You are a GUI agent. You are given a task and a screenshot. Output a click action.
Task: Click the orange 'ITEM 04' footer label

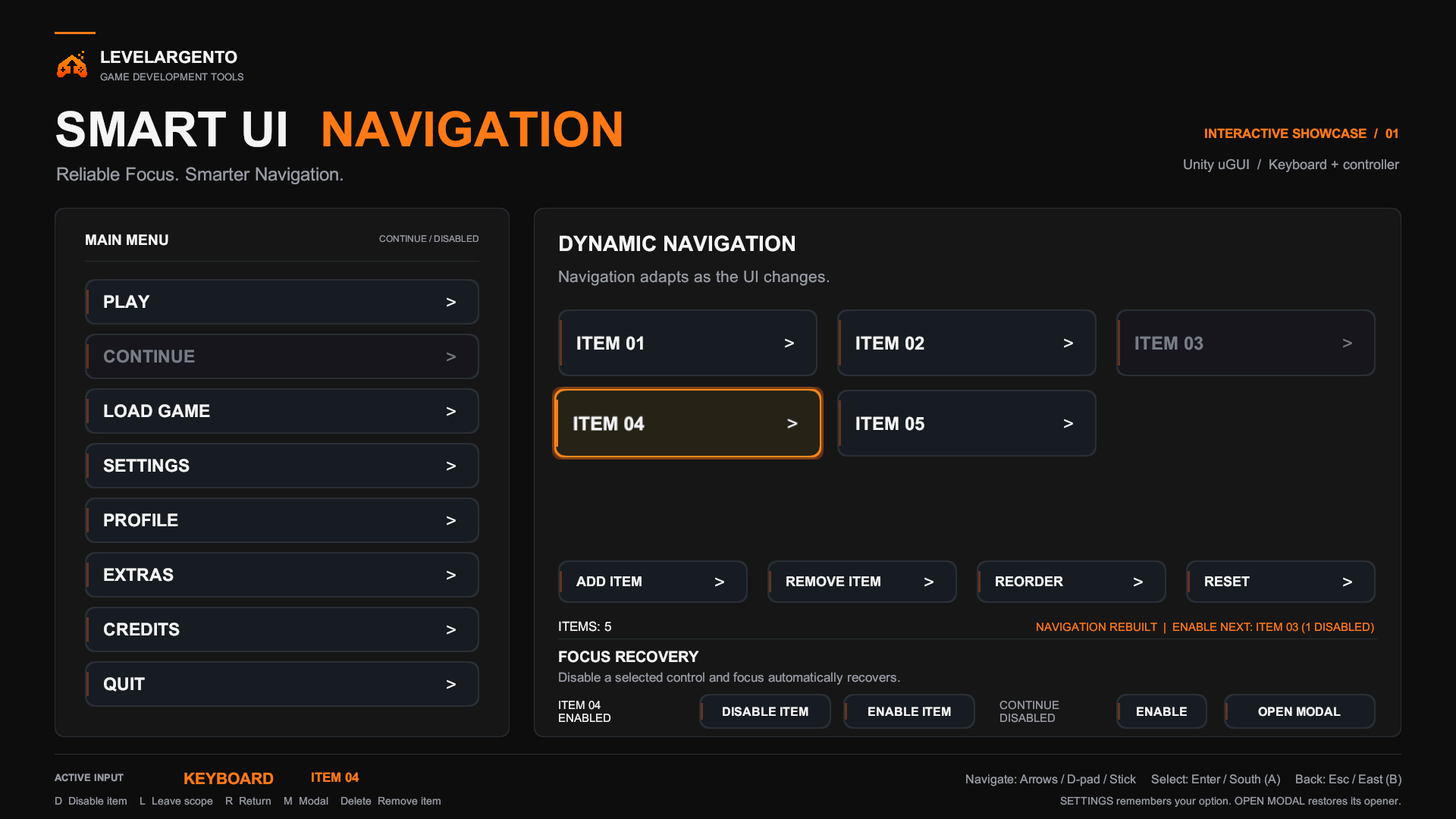[334, 777]
